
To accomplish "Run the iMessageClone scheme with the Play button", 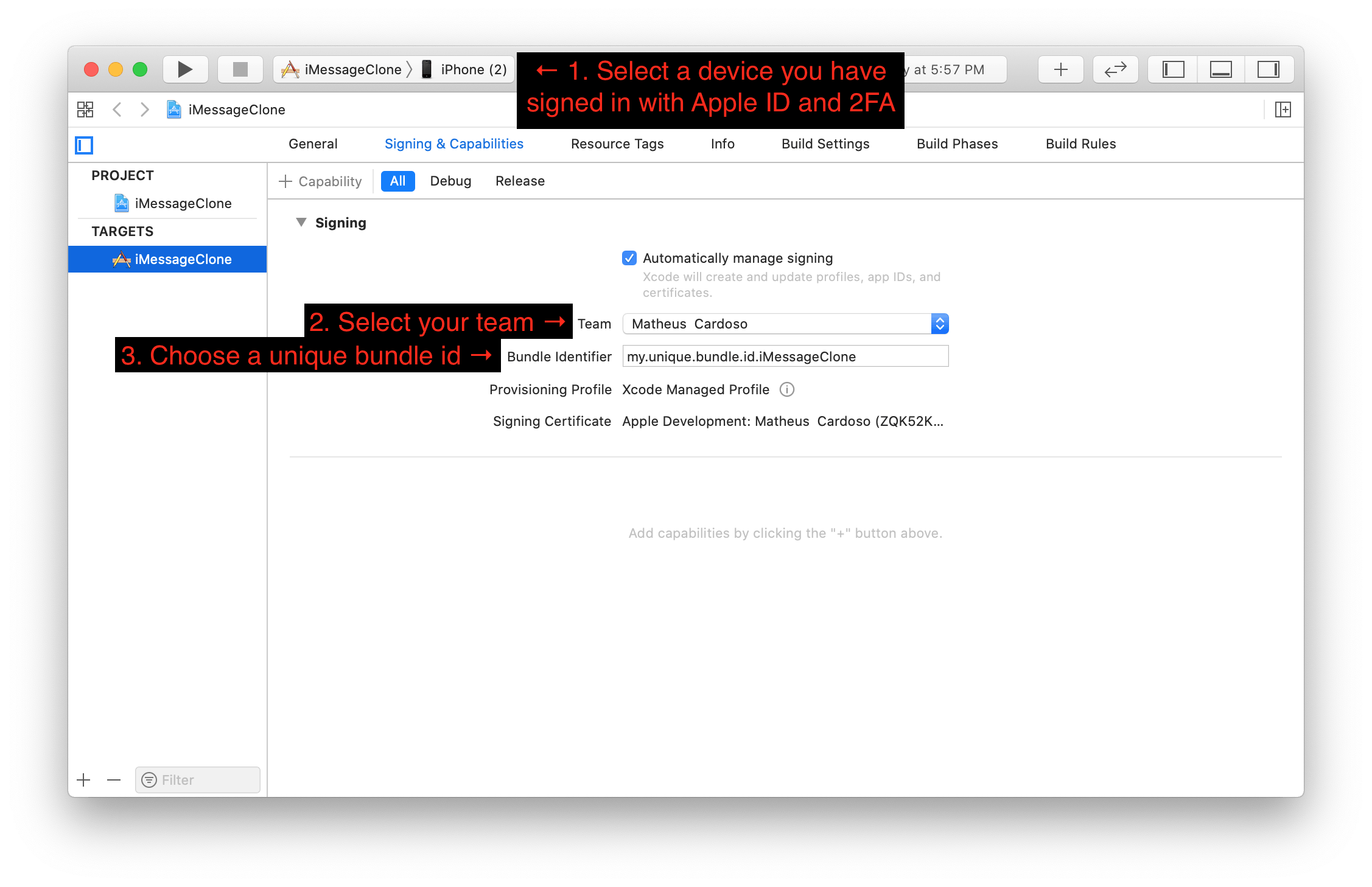I will pyautogui.click(x=184, y=69).
